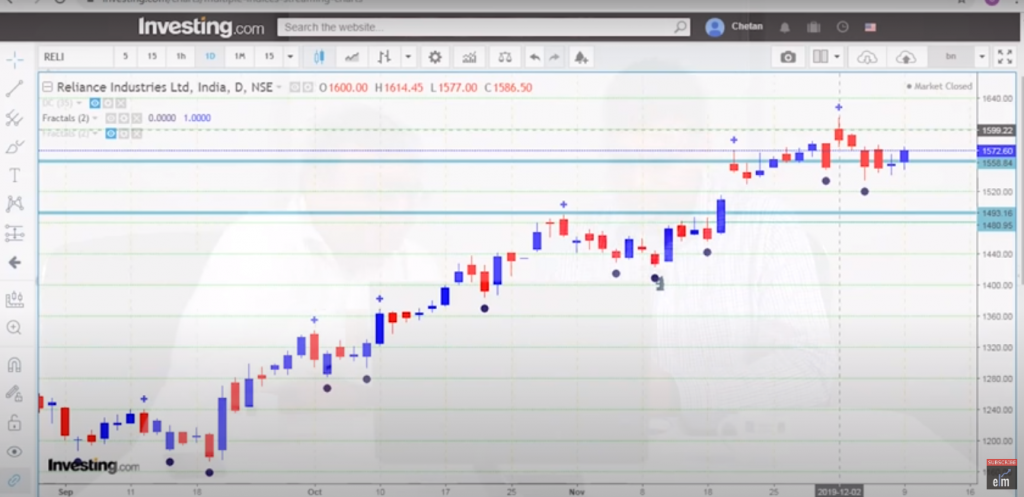
Task: Redo the chart action
Action: tap(554, 57)
